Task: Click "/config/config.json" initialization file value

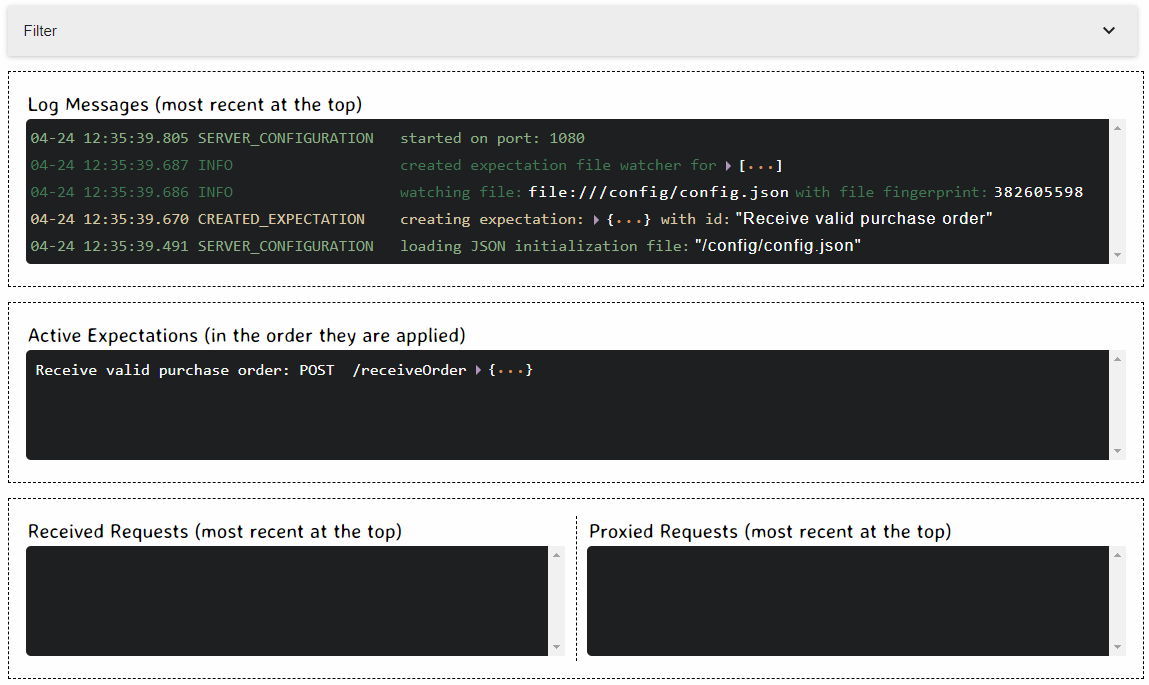Action: pos(777,246)
